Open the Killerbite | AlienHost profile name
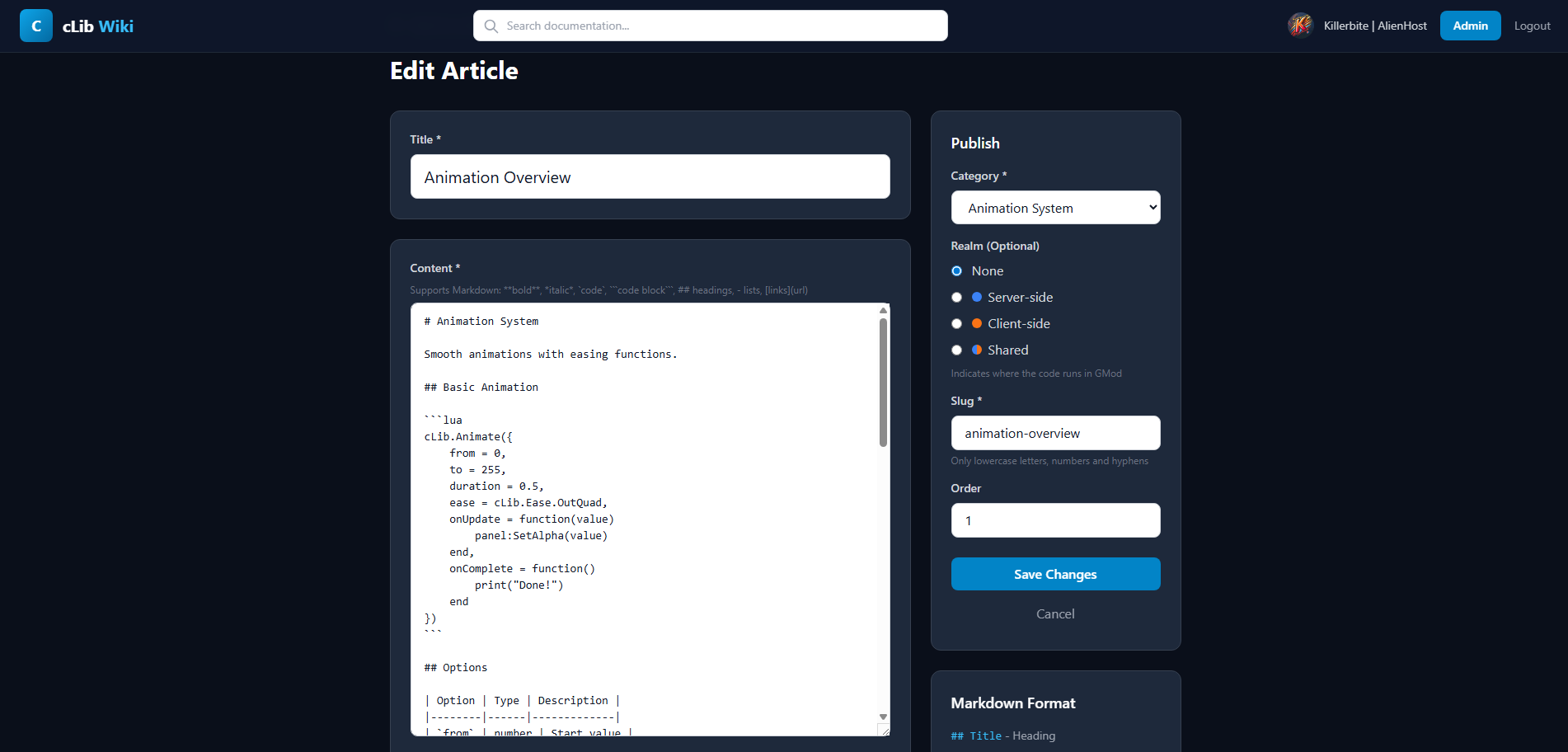The height and width of the screenshot is (752, 1568). [1375, 26]
